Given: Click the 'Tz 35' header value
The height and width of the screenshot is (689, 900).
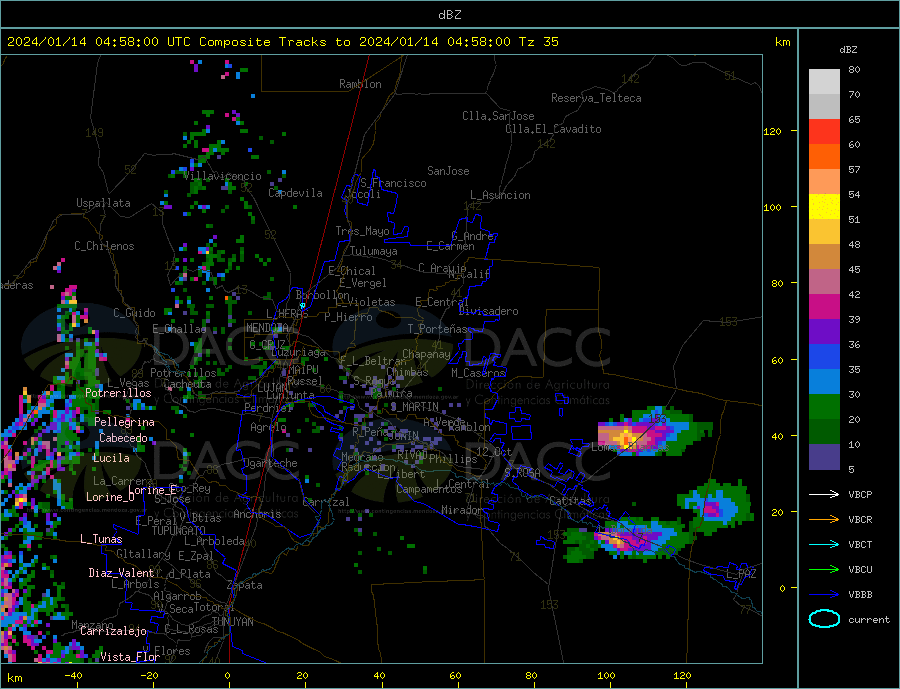Looking at the screenshot, I should pyautogui.click(x=538, y=42).
